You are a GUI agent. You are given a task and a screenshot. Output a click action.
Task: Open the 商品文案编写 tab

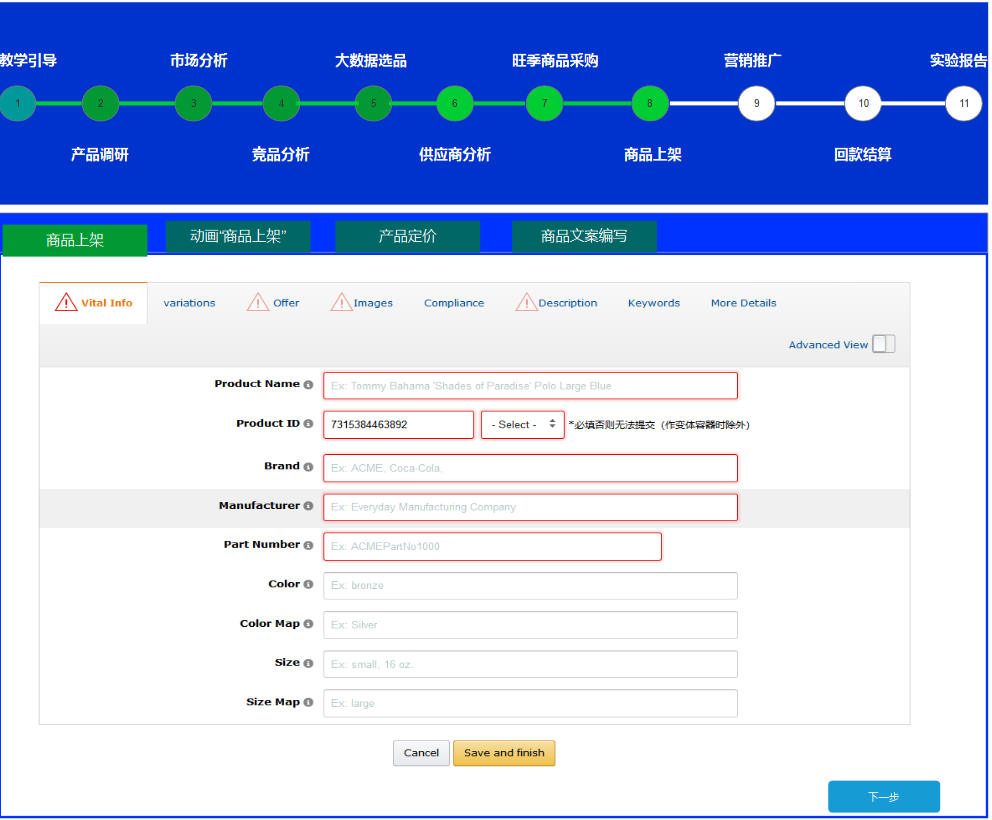point(584,237)
